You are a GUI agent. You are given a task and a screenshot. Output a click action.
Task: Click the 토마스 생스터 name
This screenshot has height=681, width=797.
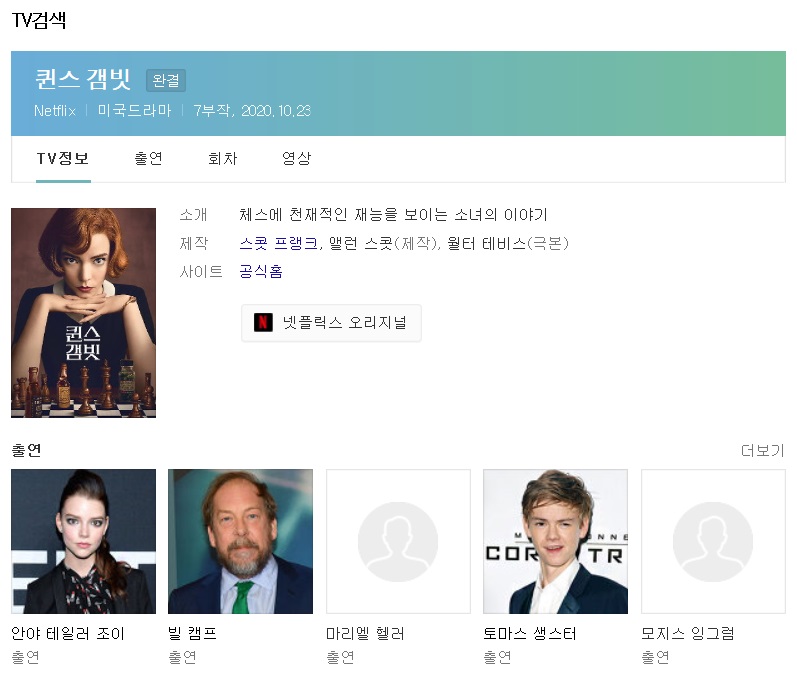(530, 634)
